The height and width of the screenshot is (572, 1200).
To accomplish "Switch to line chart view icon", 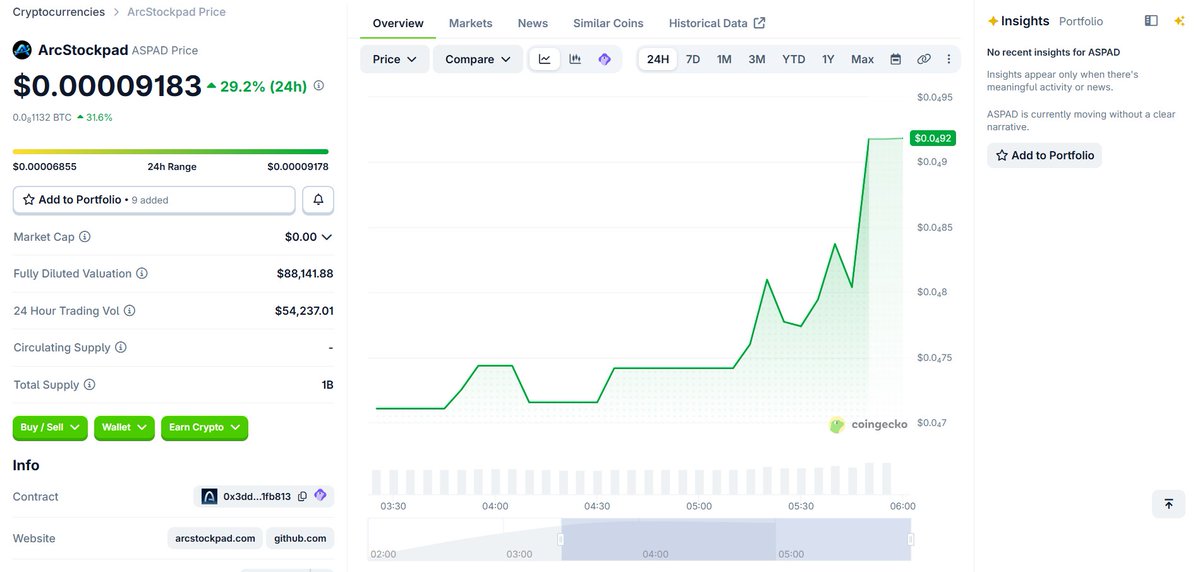I will click(x=544, y=59).
